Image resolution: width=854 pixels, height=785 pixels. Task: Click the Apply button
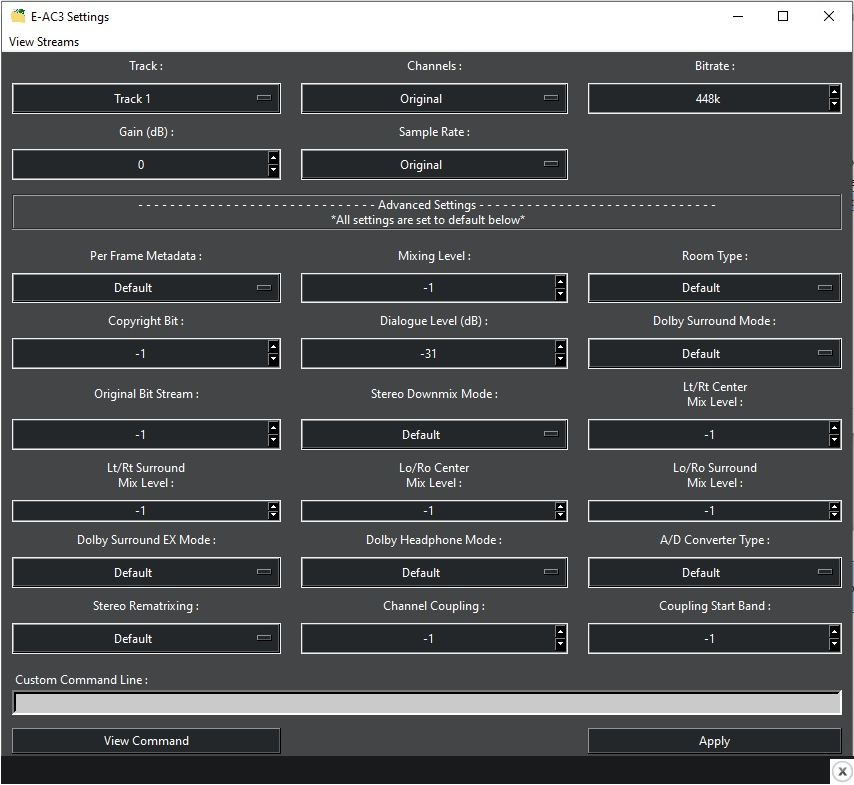coord(715,741)
